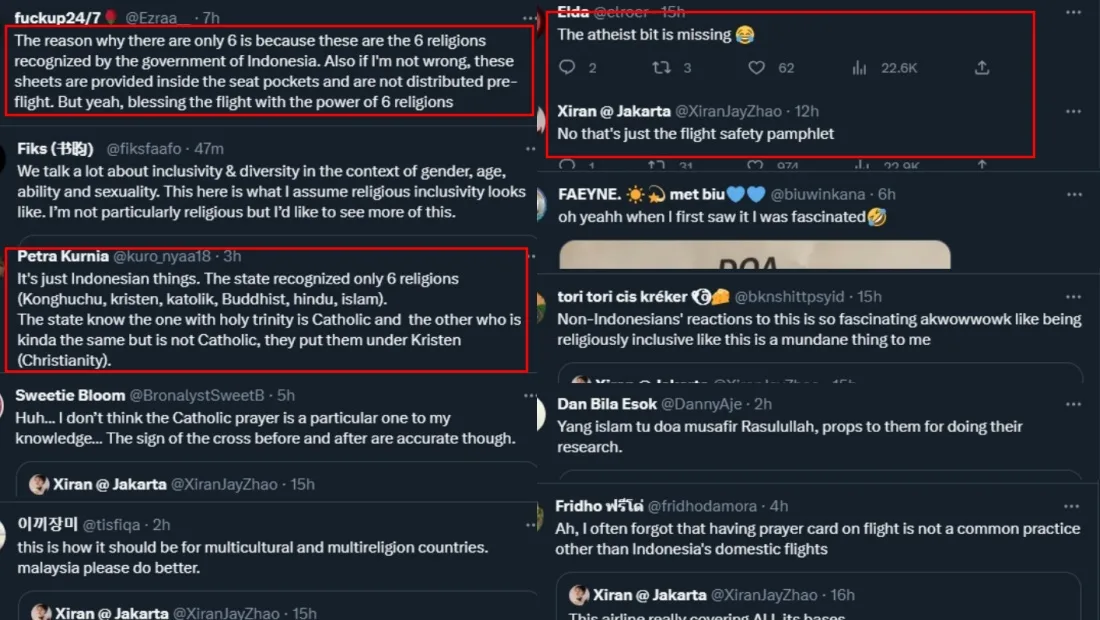Click more options on Dan Bila Esok's tweet
The width and height of the screenshot is (1100, 620).
click(1073, 404)
